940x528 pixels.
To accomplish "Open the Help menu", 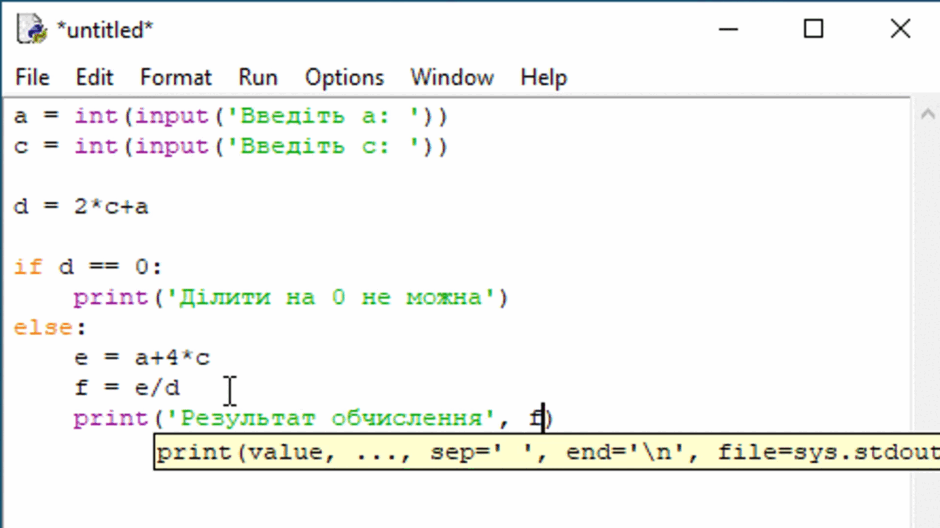I will [x=543, y=77].
